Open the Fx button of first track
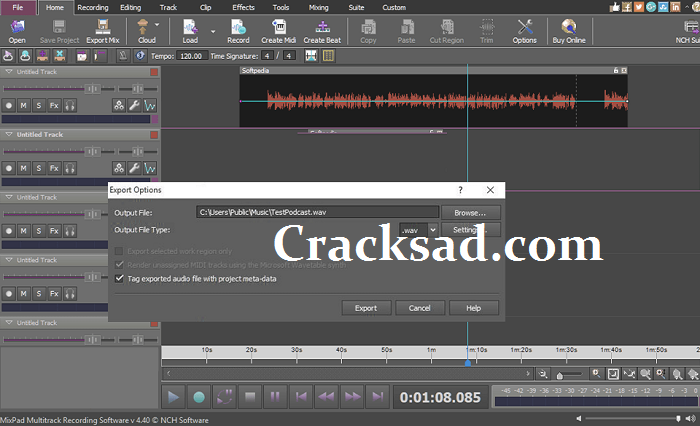 (x=54, y=105)
